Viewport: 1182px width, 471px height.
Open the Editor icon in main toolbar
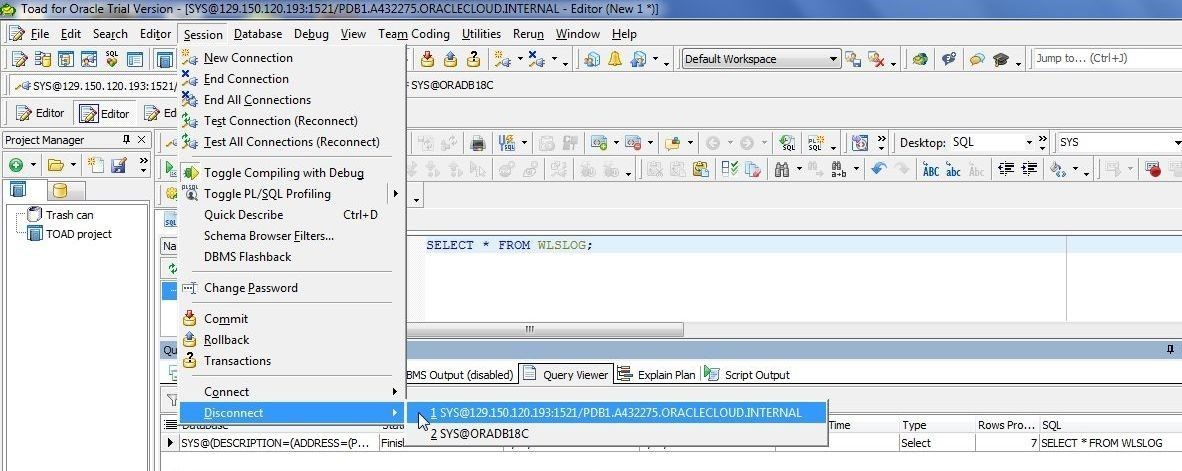(19, 59)
